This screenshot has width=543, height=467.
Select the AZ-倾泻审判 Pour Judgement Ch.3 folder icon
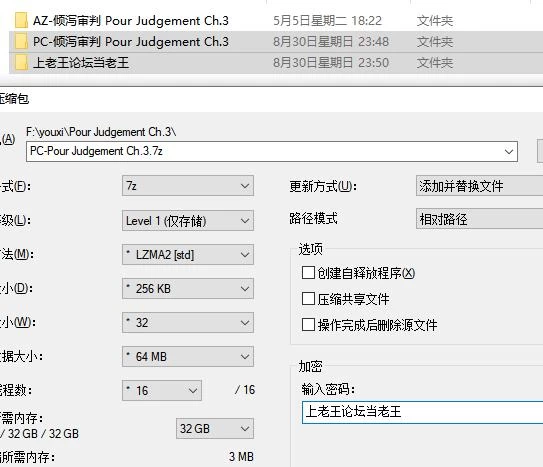[21, 20]
